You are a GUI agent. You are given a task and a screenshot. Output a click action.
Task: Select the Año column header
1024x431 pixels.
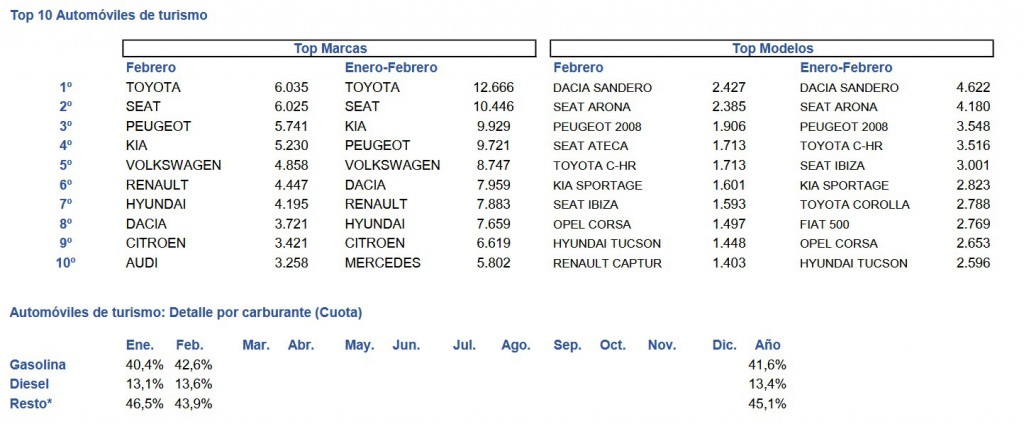767,345
